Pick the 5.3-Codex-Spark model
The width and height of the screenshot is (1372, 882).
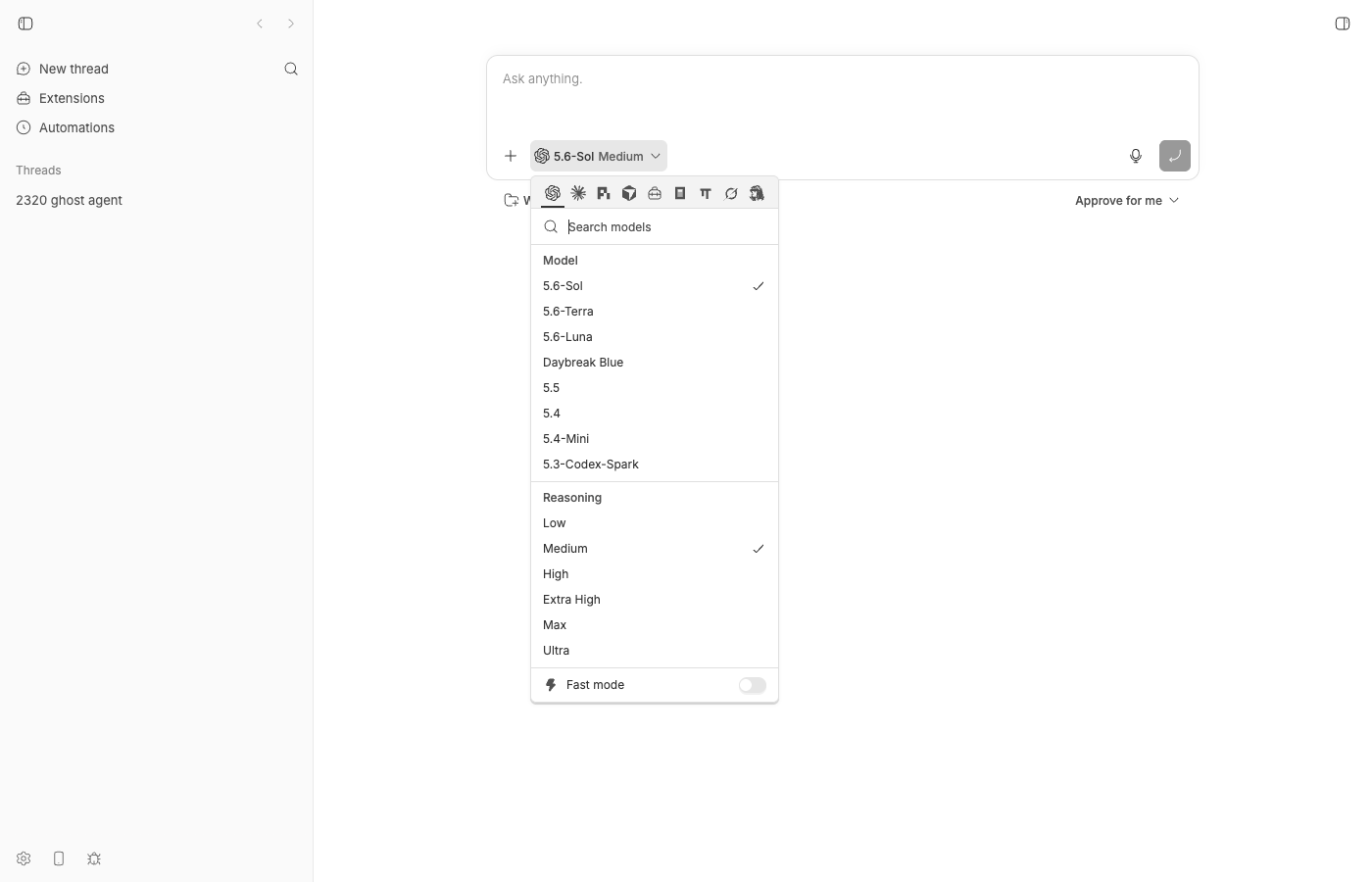tap(655, 465)
